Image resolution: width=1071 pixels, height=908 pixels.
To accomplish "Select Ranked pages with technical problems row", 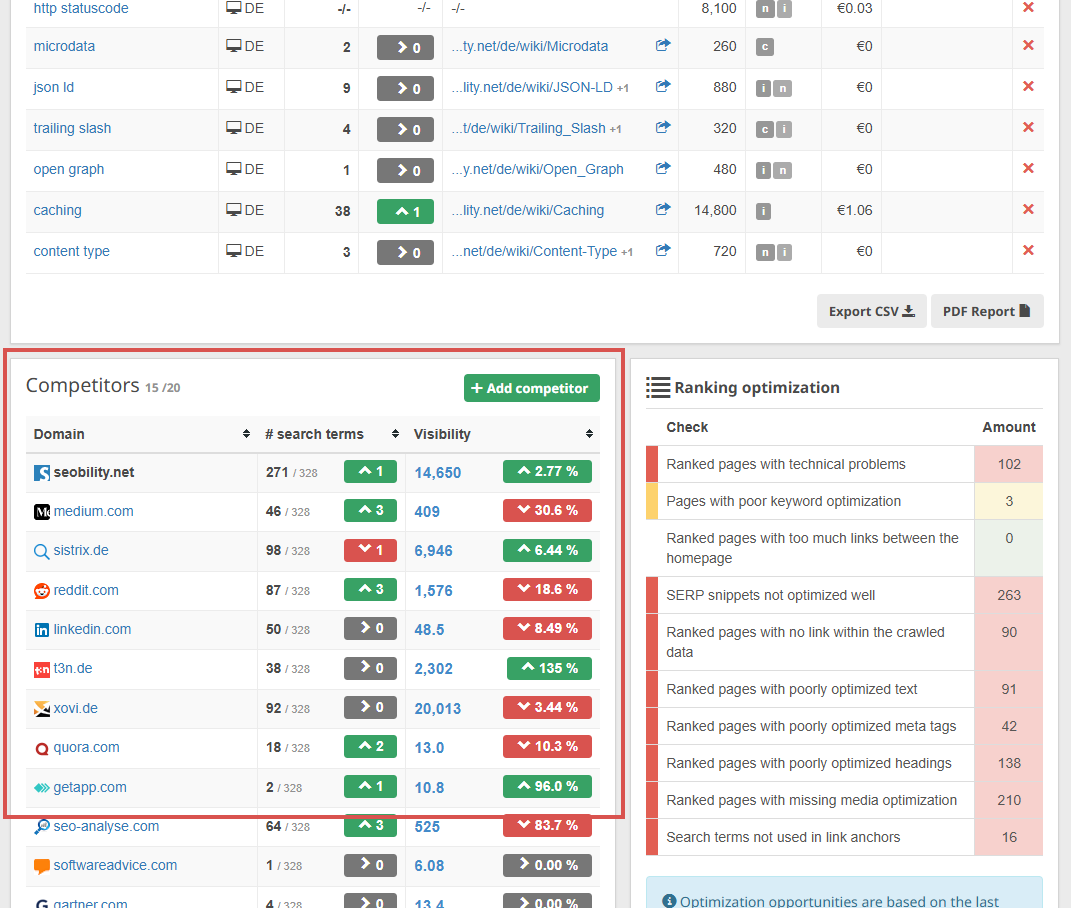I will coord(844,465).
